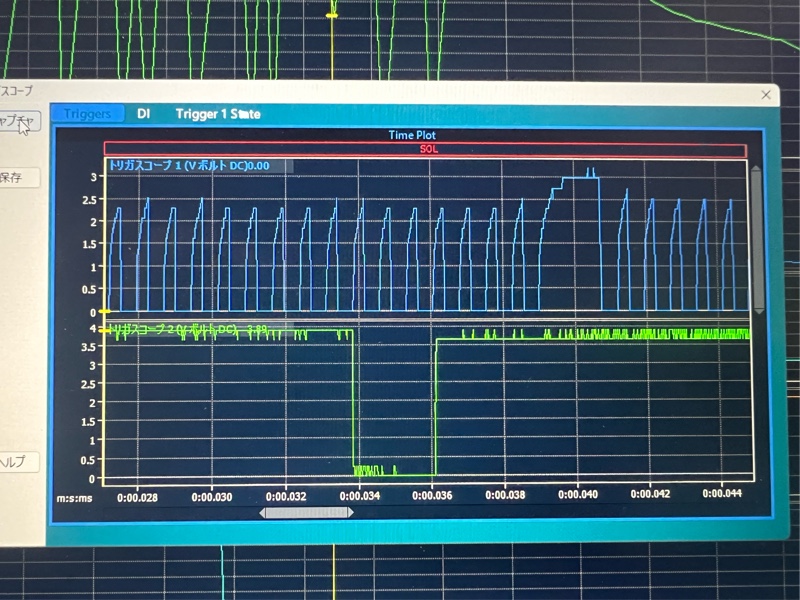
Task: Click the 0:00.032 time axis label
Action: (x=286, y=496)
